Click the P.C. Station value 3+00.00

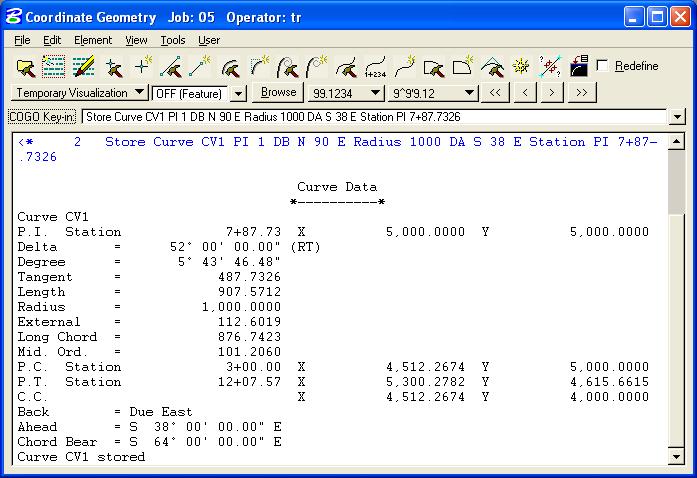pyautogui.click(x=253, y=367)
